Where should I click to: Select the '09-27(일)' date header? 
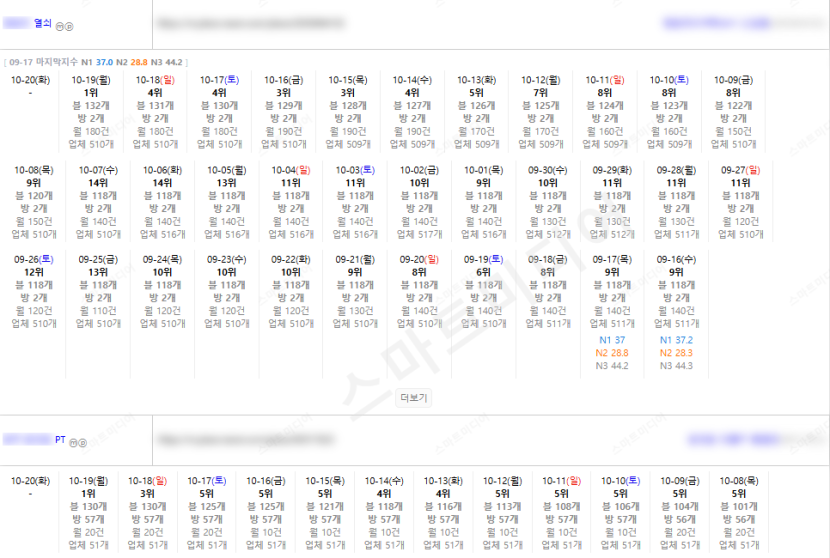(x=741, y=170)
